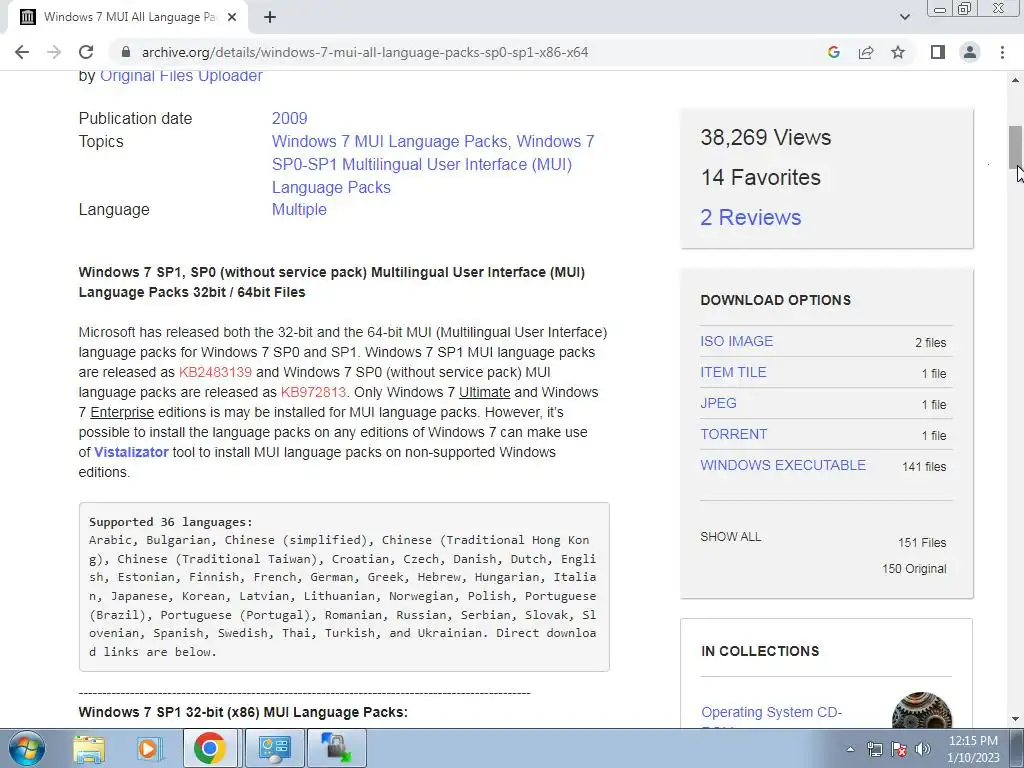Close the Windows 7 MUI tab
1024x768 pixels.
(232, 17)
